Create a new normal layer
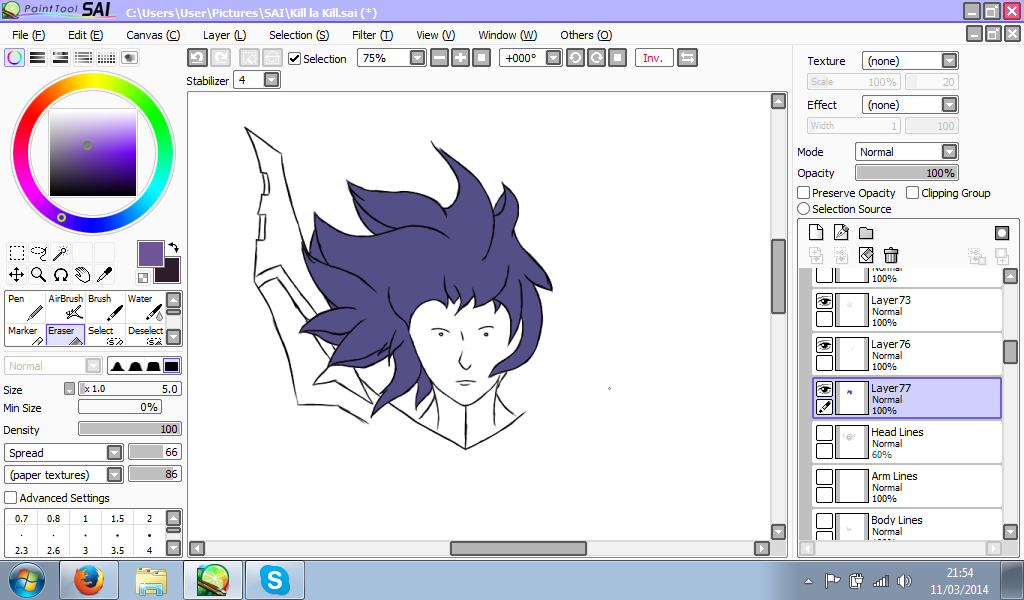The image size is (1024, 600). click(816, 232)
